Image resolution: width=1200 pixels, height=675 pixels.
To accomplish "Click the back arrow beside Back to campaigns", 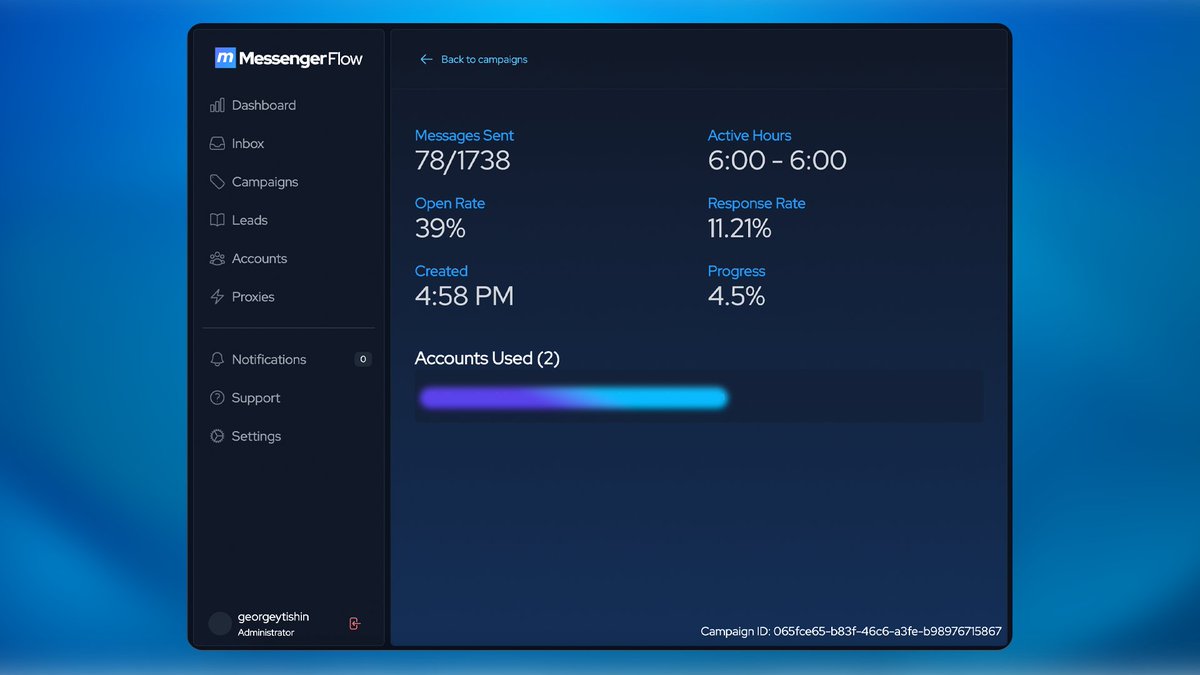I will (x=427, y=59).
